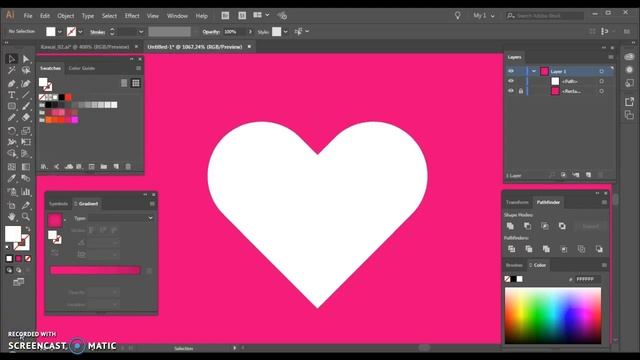Image resolution: width=640 pixels, height=360 pixels.
Task: Choose the Lasso tool
Action: (26, 71)
